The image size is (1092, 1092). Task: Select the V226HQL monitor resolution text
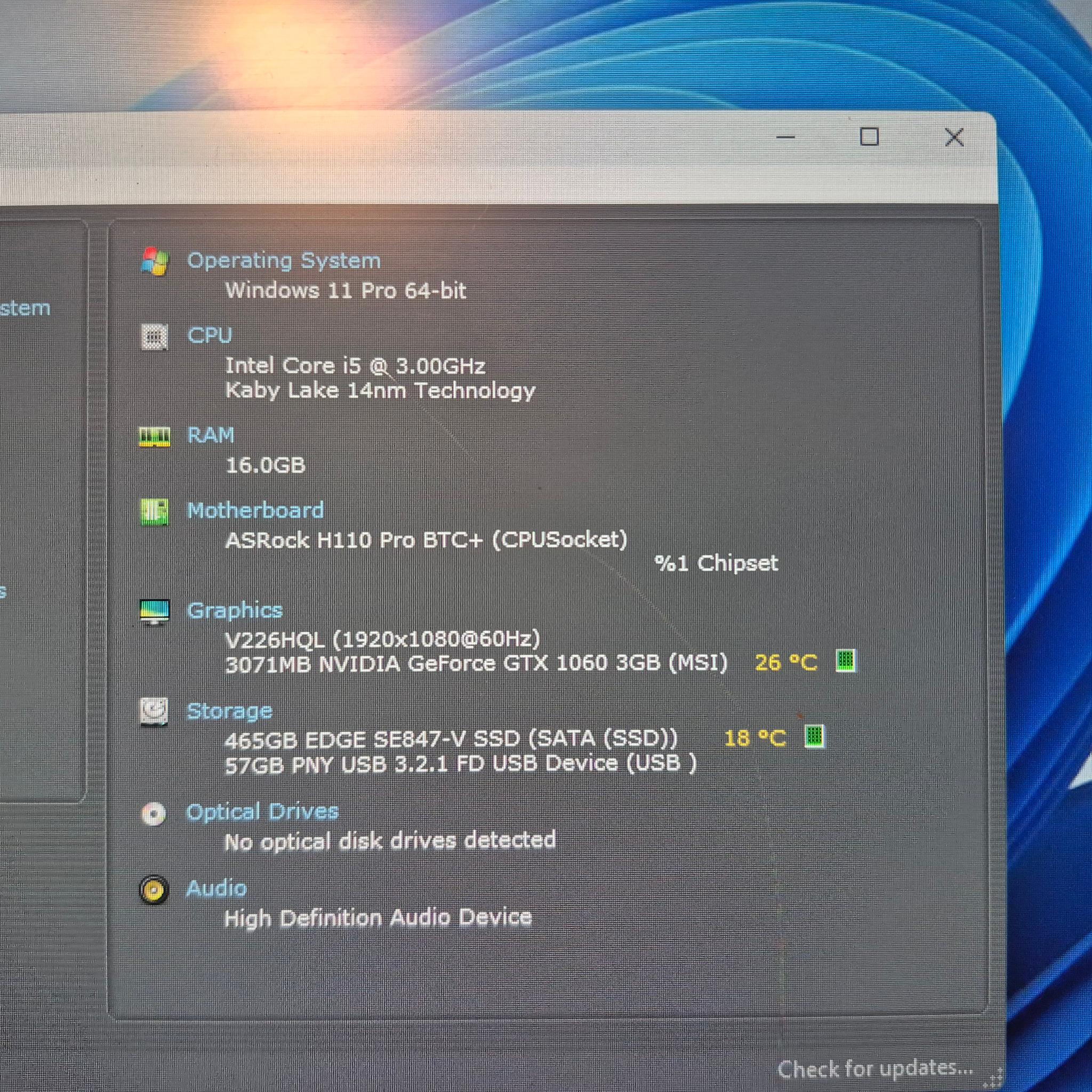click(x=383, y=639)
